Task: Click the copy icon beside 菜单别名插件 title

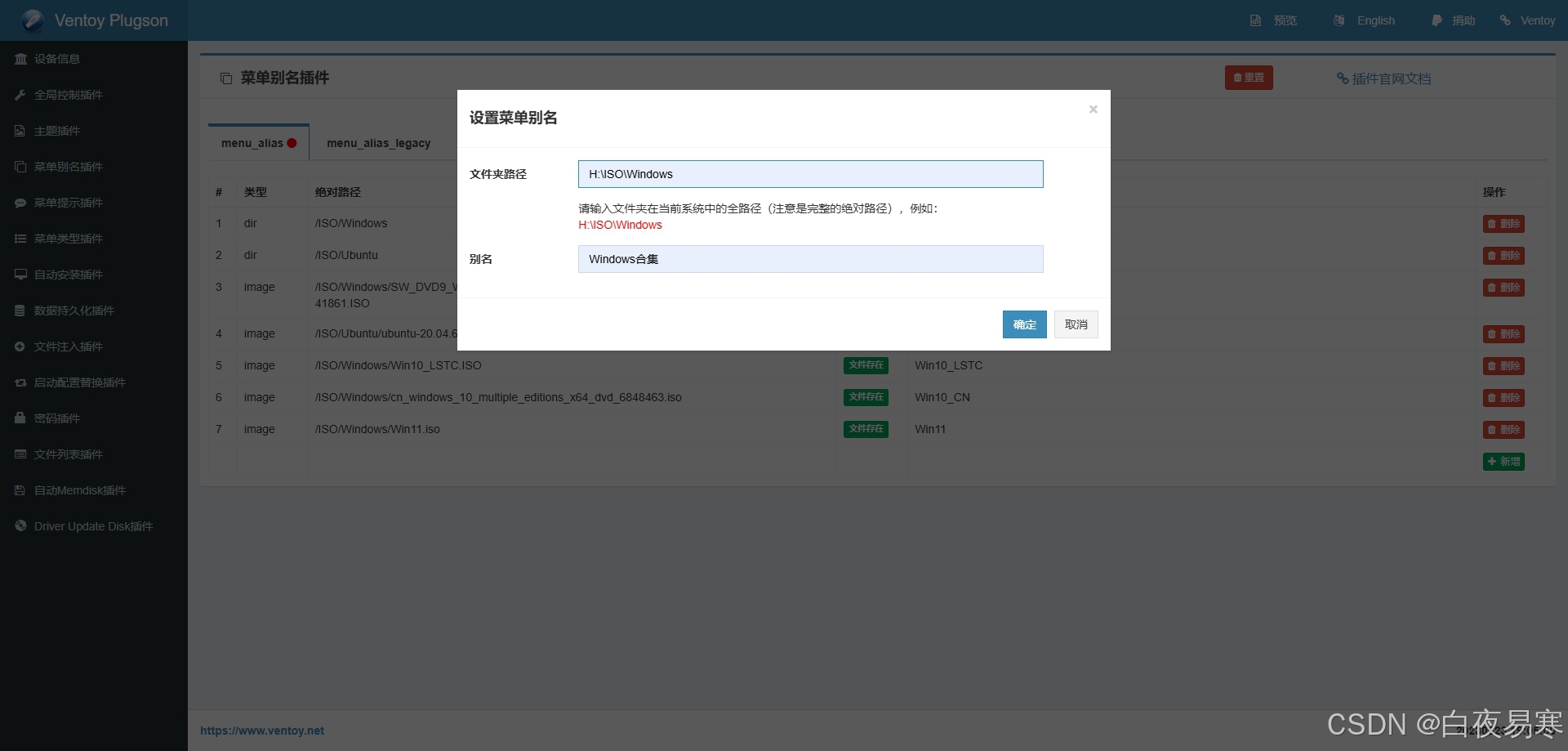Action: (226, 78)
